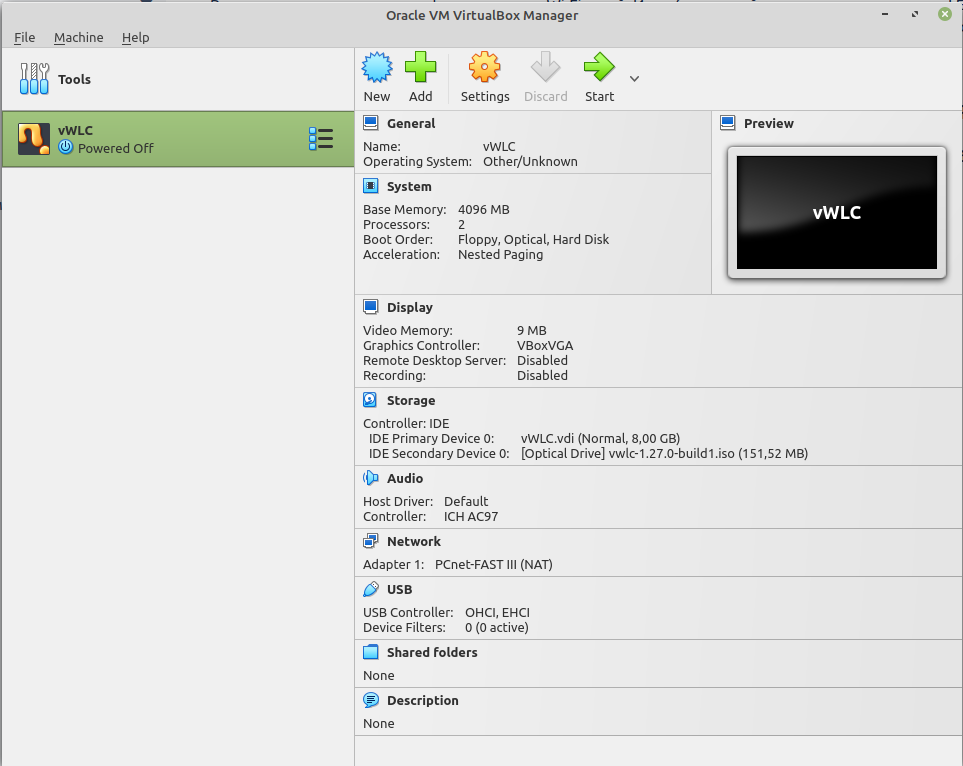Click the Network section icon
This screenshot has height=766, width=963.
coord(370,541)
